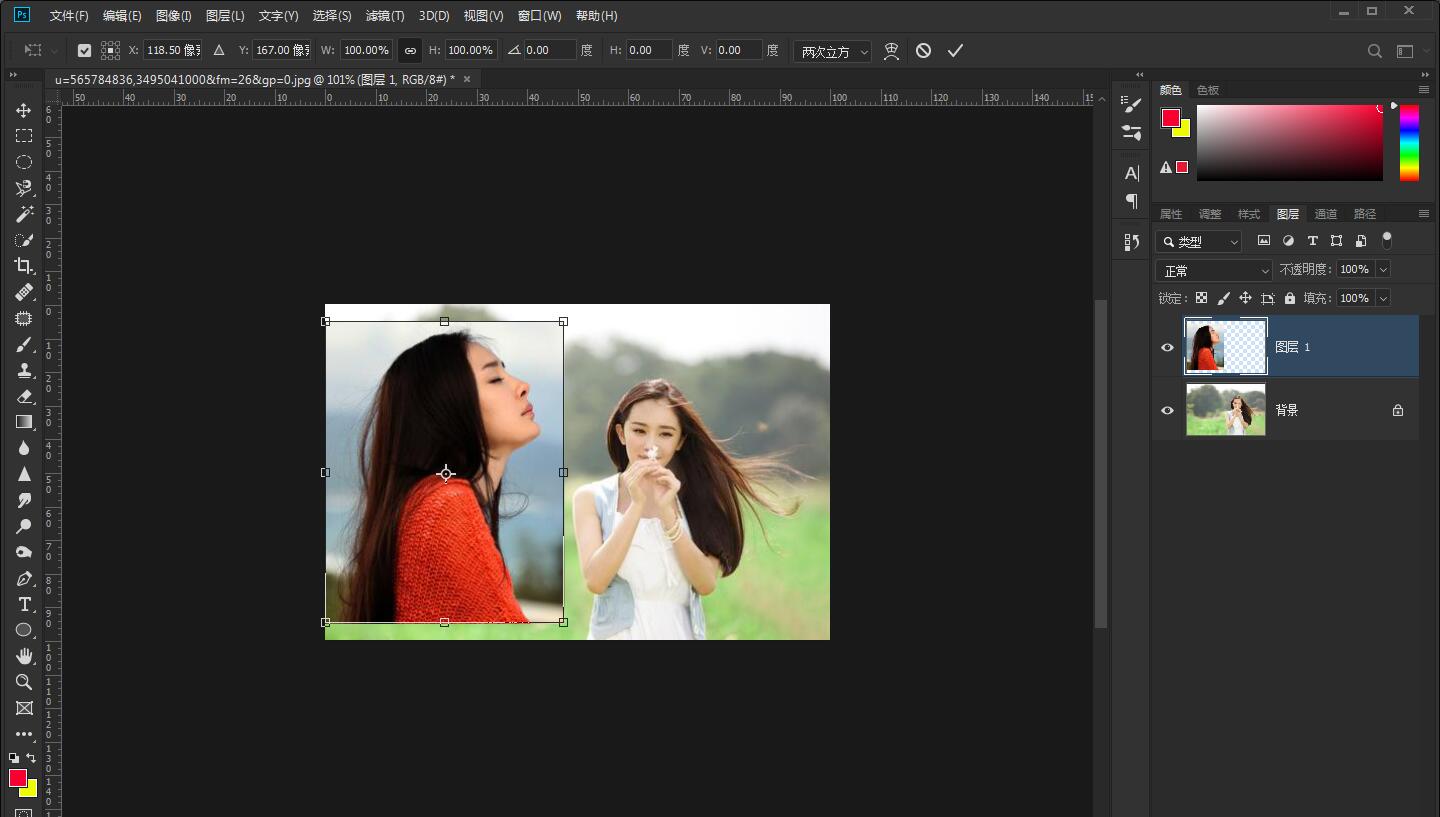Toggle prevent artboard auto-nesting lock
1440x817 pixels.
pos(1268,298)
